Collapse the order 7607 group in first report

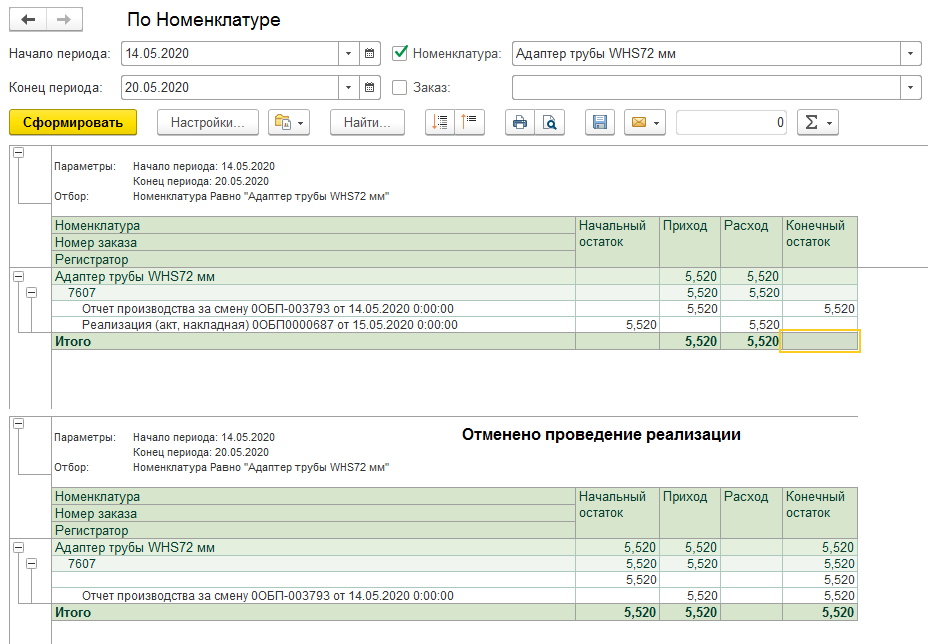point(30,293)
